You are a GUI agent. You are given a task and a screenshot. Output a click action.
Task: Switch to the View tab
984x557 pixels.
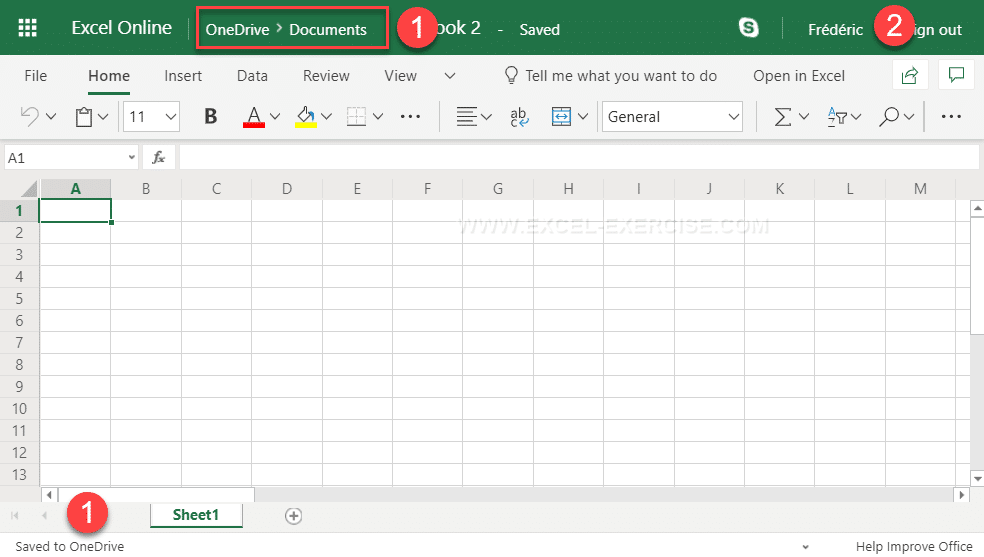pos(400,76)
